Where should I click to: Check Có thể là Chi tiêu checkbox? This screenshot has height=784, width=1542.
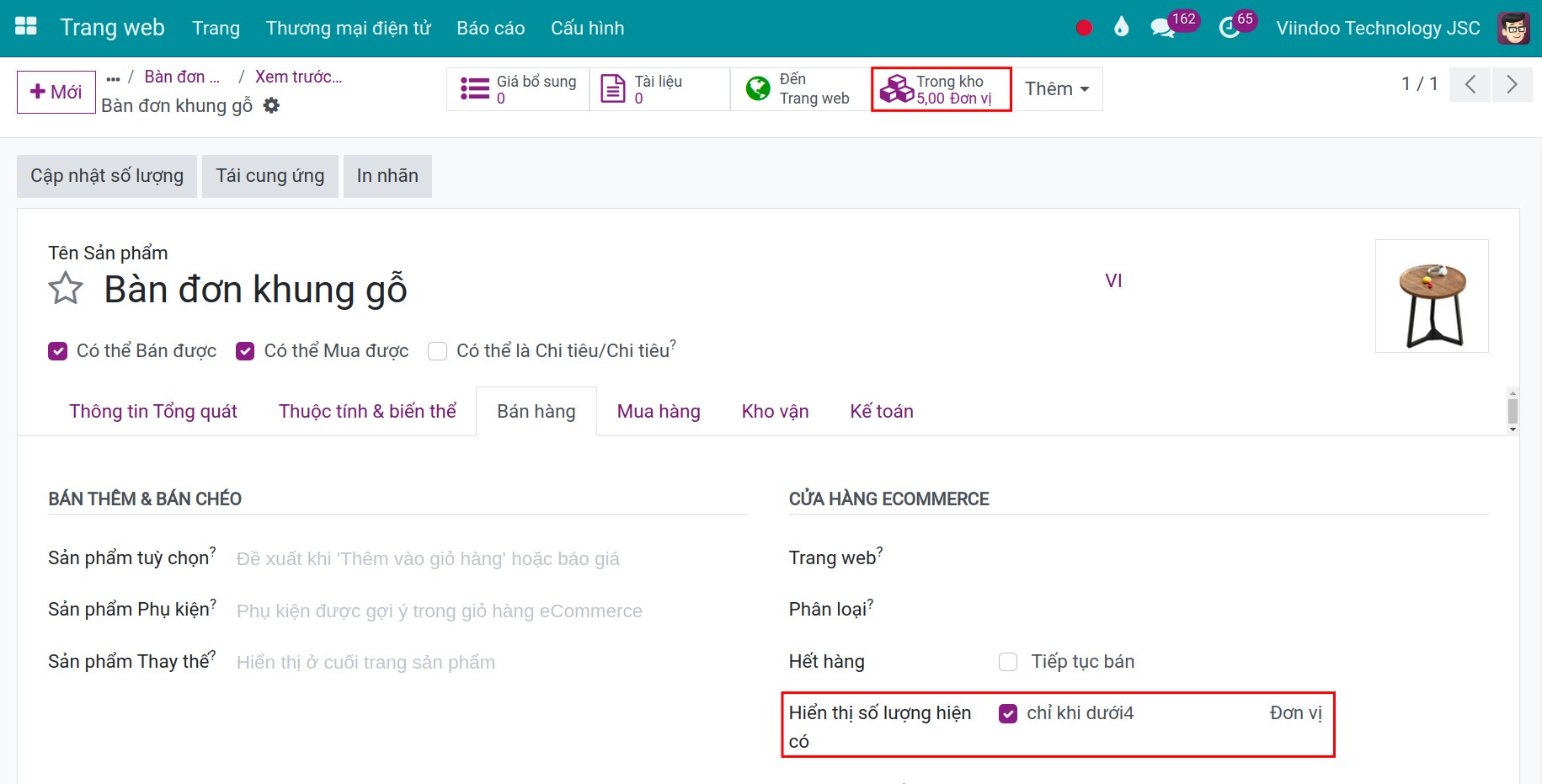[x=437, y=351]
